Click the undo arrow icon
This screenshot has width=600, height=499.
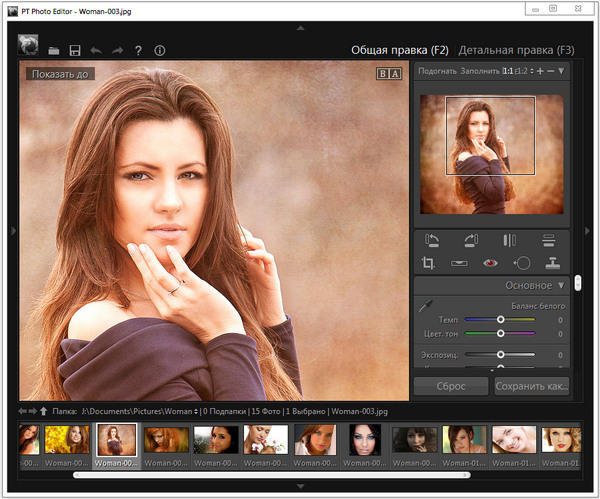(96, 50)
